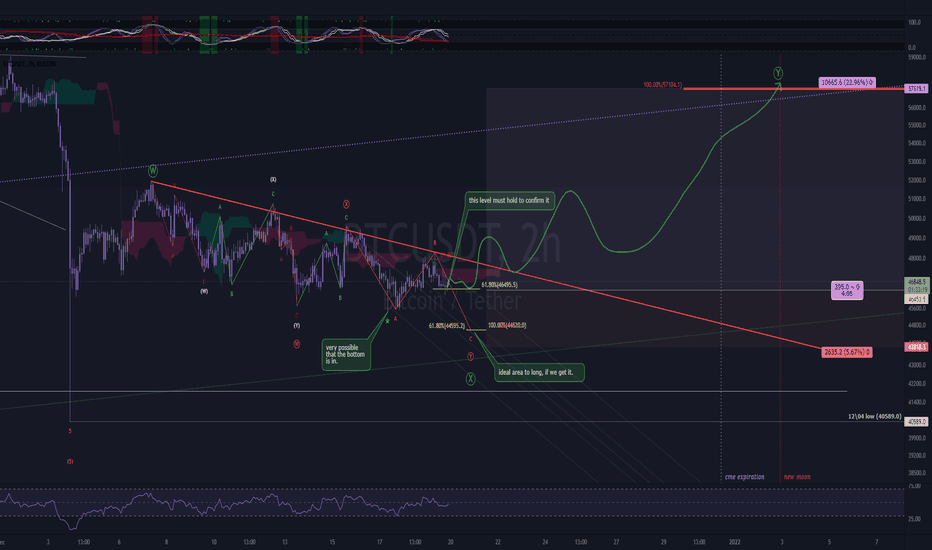Select the red circled X wave label
932x550 pixels.
346,205
